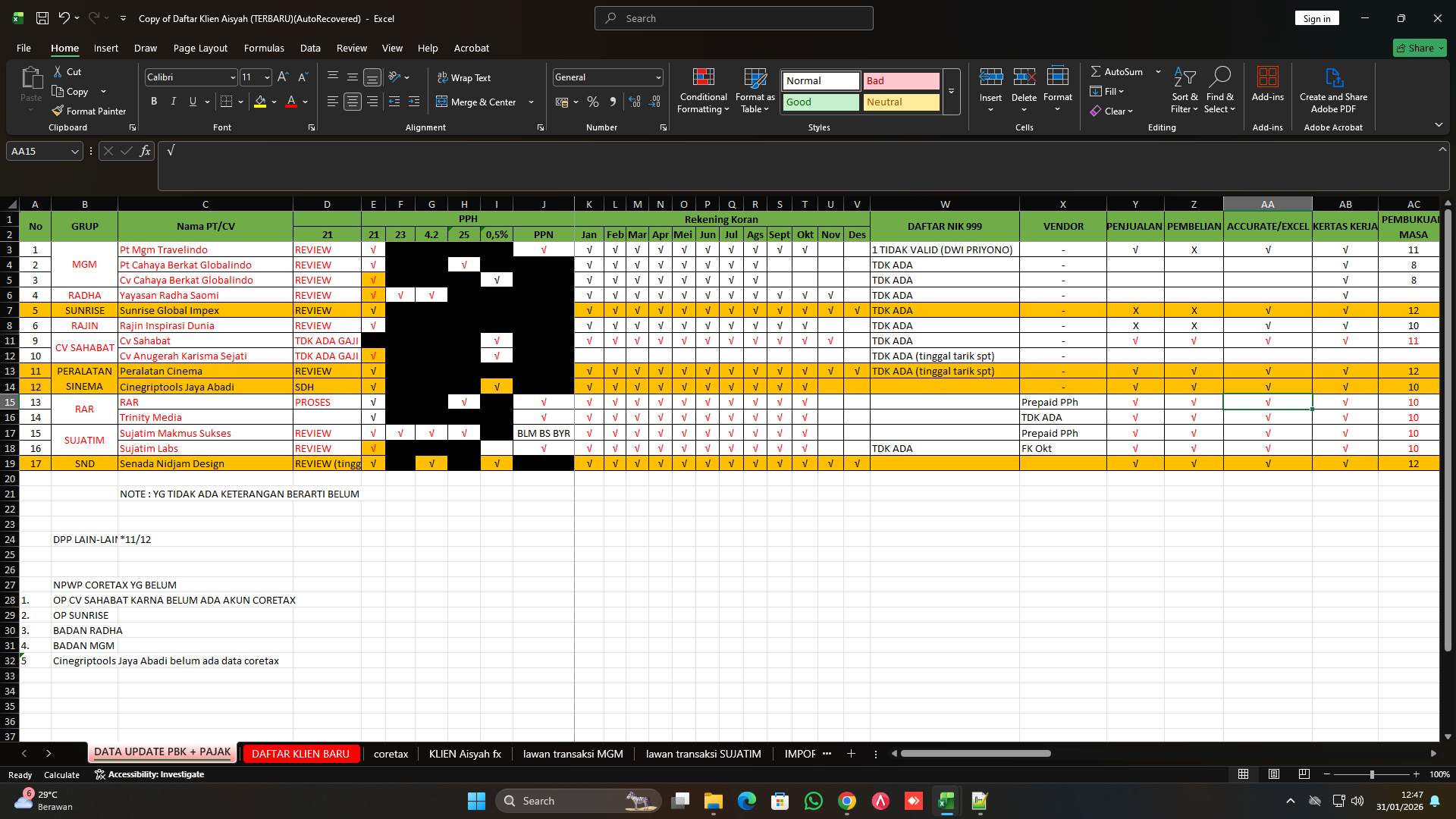Screen dimensions: 1456x819
Task: Select Create and Share Adobe PDF
Action: pyautogui.click(x=1333, y=89)
